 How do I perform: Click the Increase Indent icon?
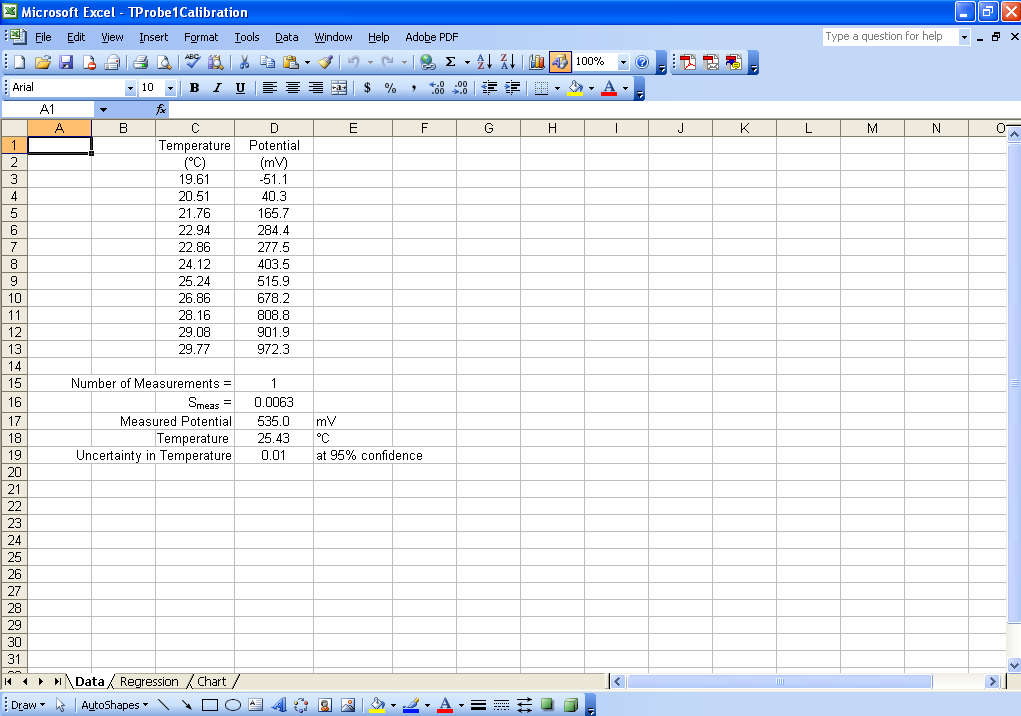512,88
